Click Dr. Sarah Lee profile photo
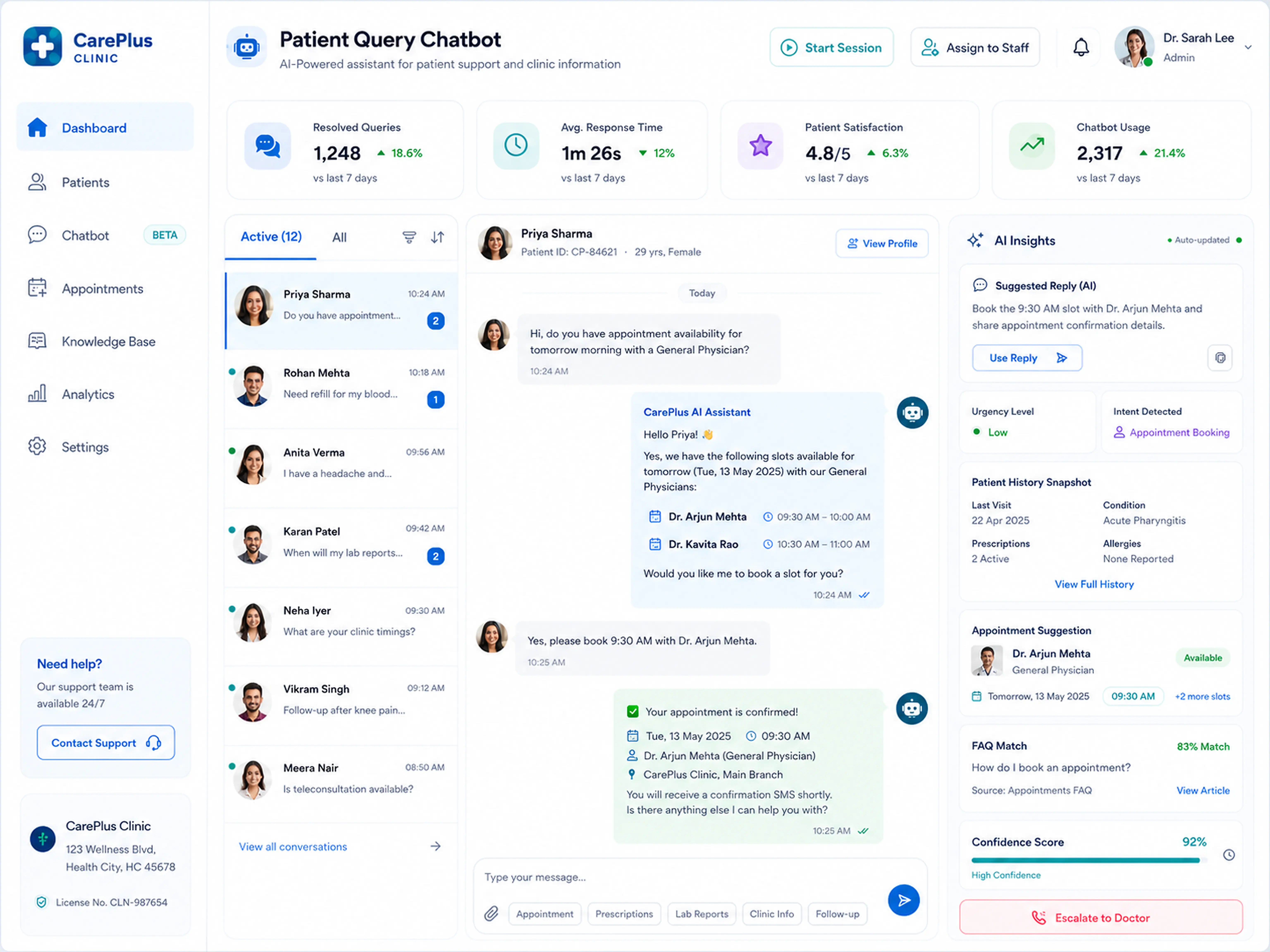This screenshot has height=952, width=1270. 1134,47
